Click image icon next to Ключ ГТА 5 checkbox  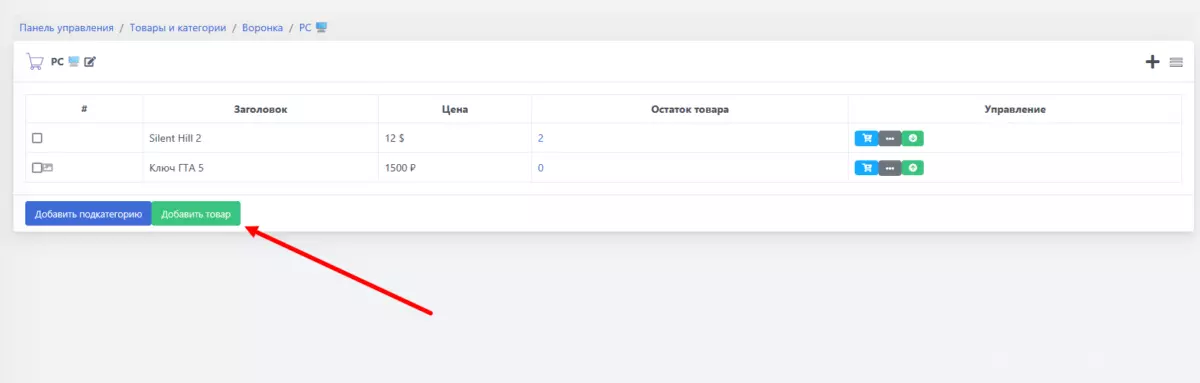(x=48, y=168)
